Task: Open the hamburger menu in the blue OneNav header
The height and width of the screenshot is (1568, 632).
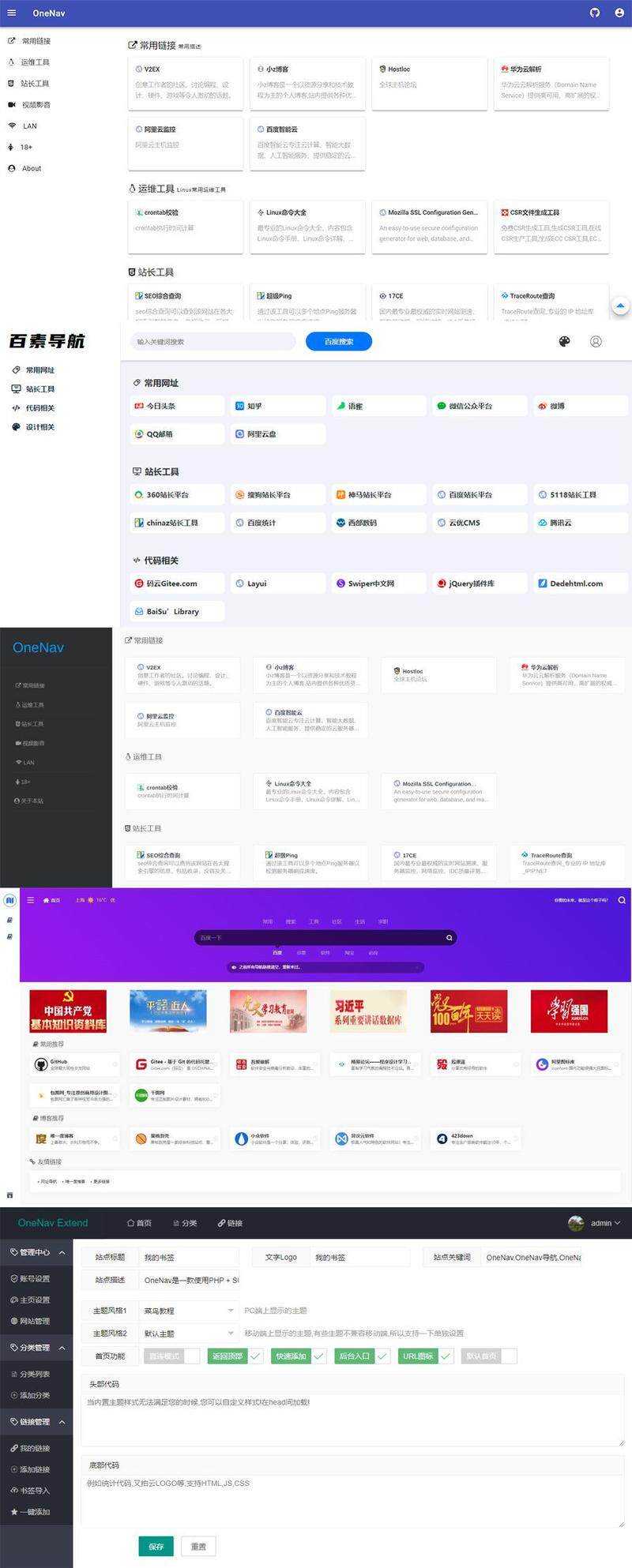Action: click(12, 13)
